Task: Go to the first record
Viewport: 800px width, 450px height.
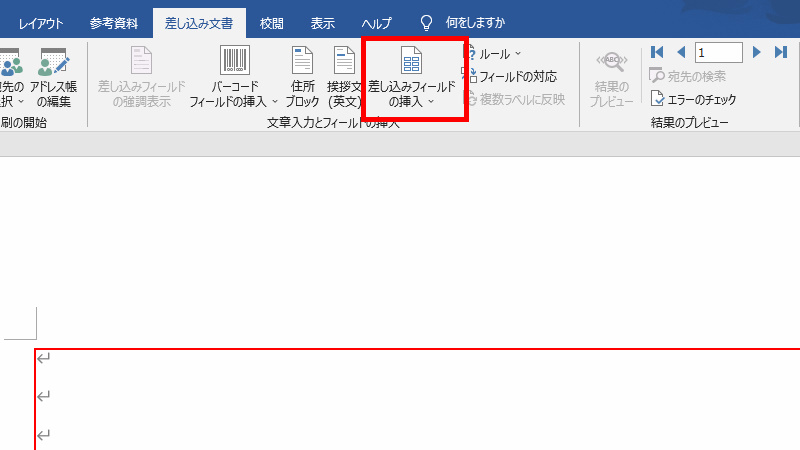Action: [x=657, y=52]
